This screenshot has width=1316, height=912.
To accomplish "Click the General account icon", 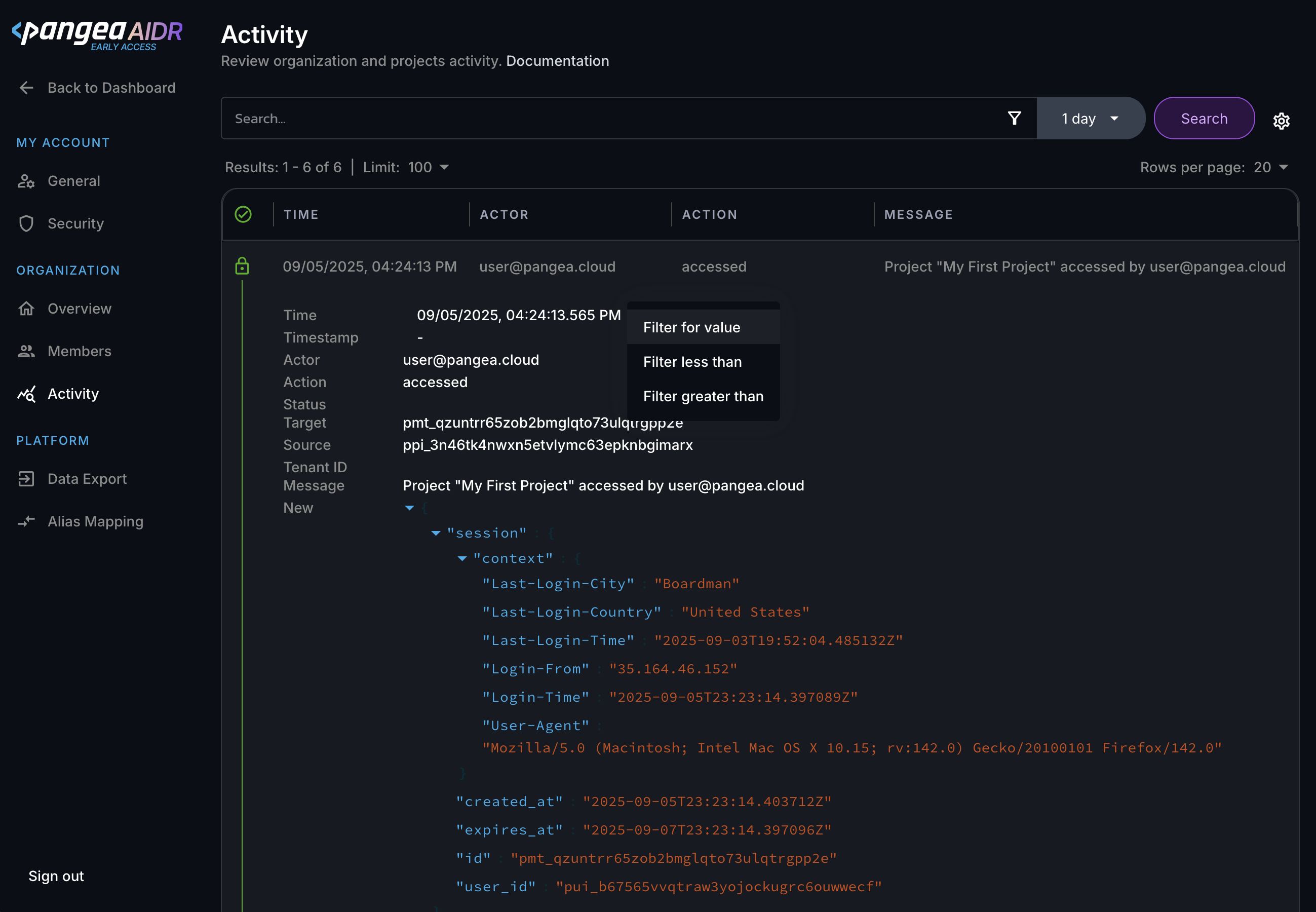I will 26,181.
